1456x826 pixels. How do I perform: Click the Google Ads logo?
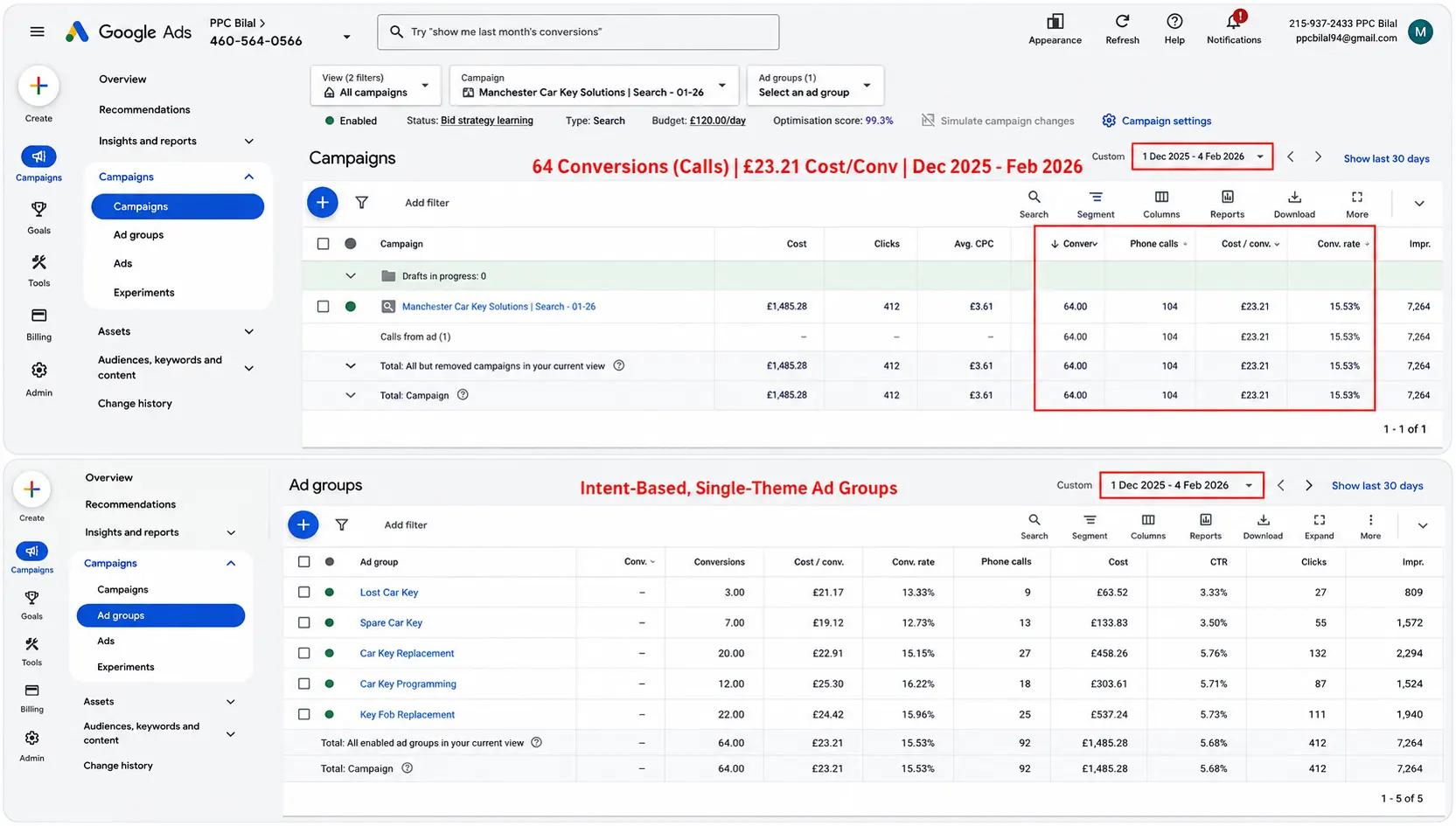[x=128, y=32]
